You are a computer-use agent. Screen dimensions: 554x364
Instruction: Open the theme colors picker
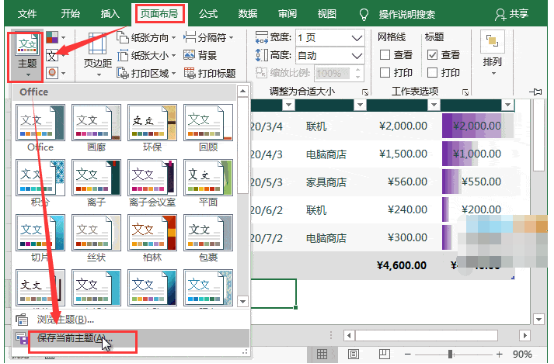pos(56,37)
